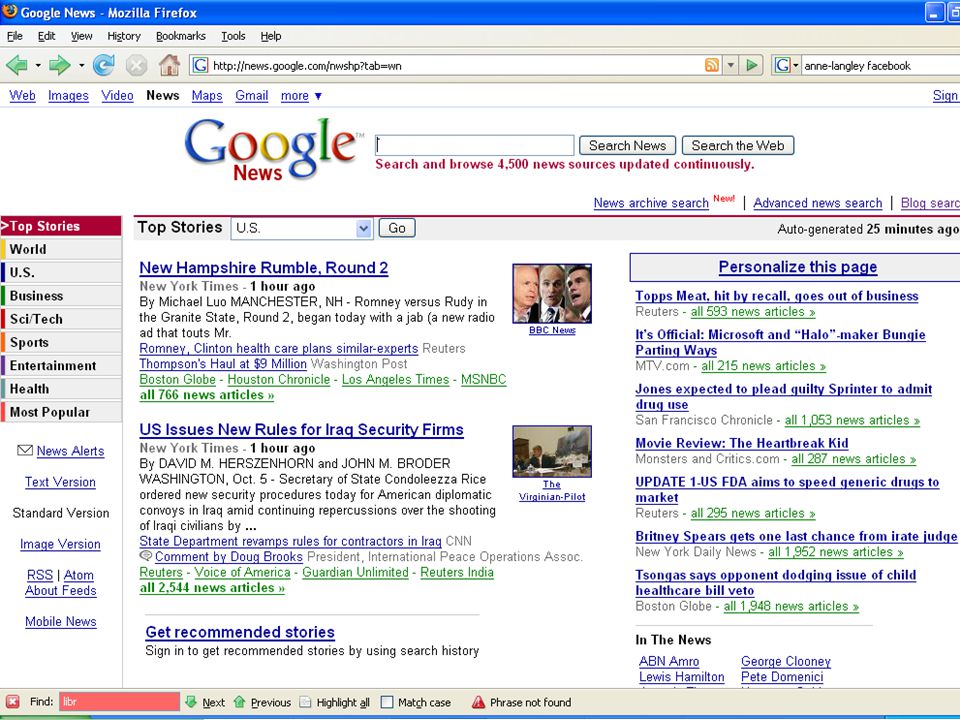Open the History menu

[124, 36]
